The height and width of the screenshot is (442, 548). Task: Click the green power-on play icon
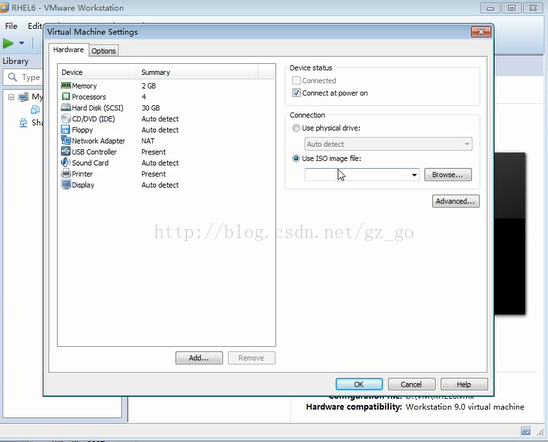[8, 43]
